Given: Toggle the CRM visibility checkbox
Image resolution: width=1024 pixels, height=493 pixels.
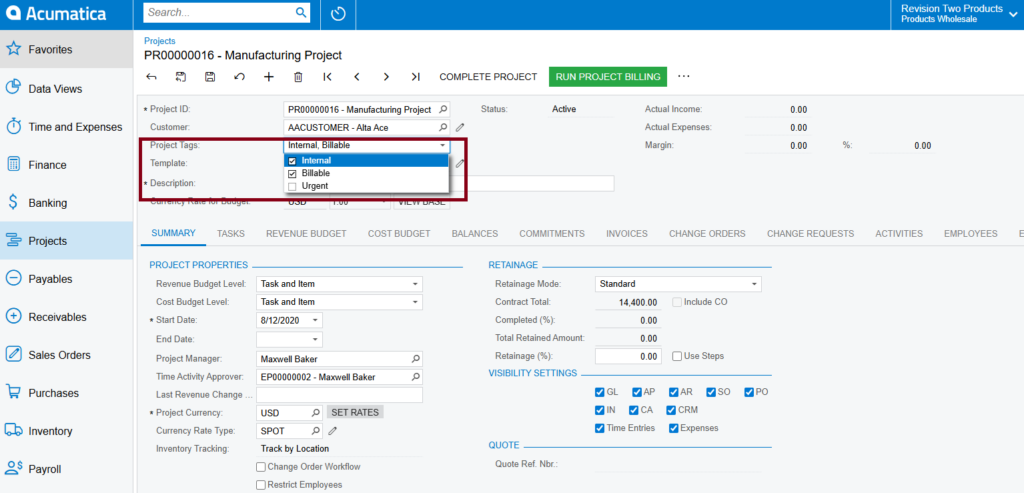Looking at the screenshot, I should [x=671, y=410].
